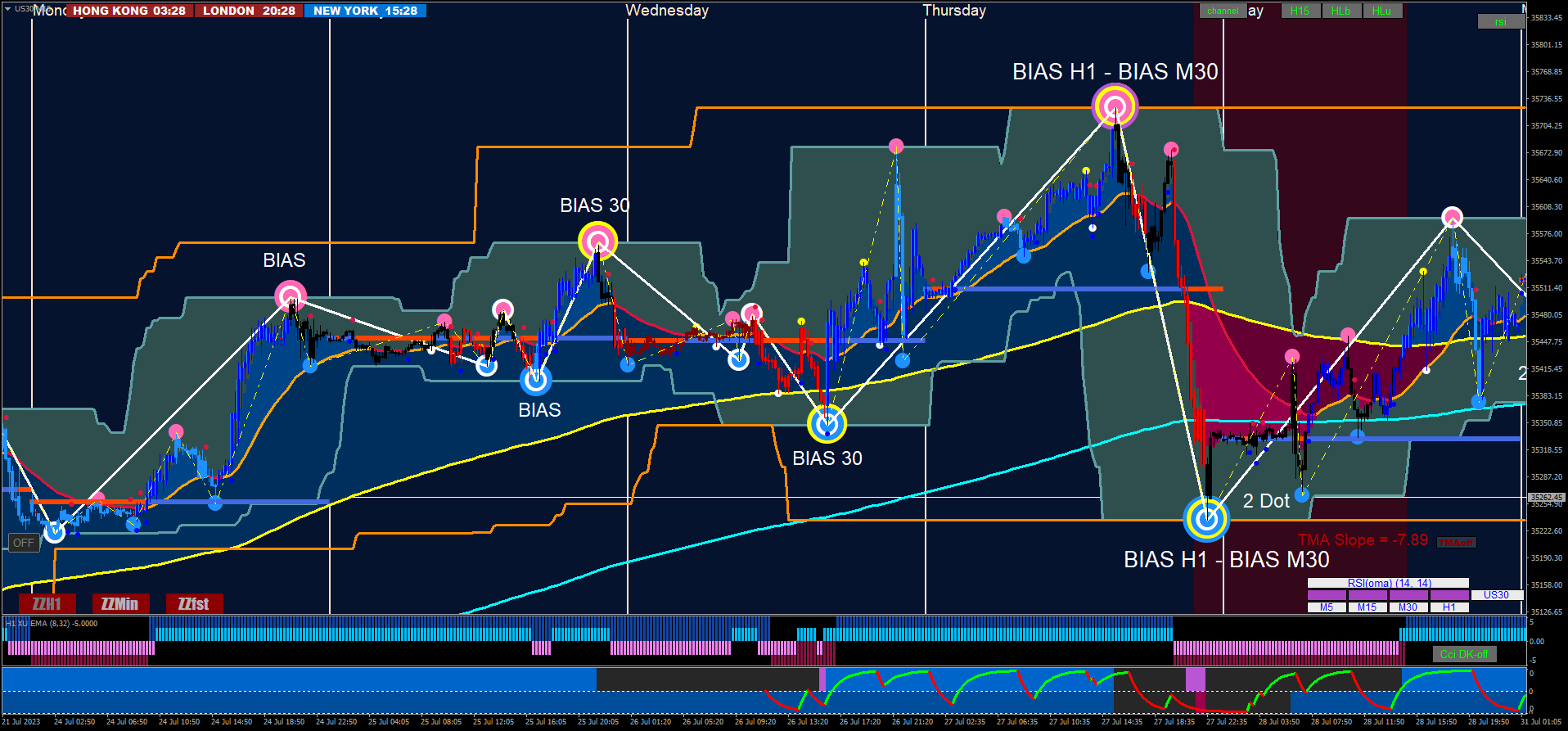
Task: Select the H1 timeframe label
Action: pyautogui.click(x=1449, y=607)
